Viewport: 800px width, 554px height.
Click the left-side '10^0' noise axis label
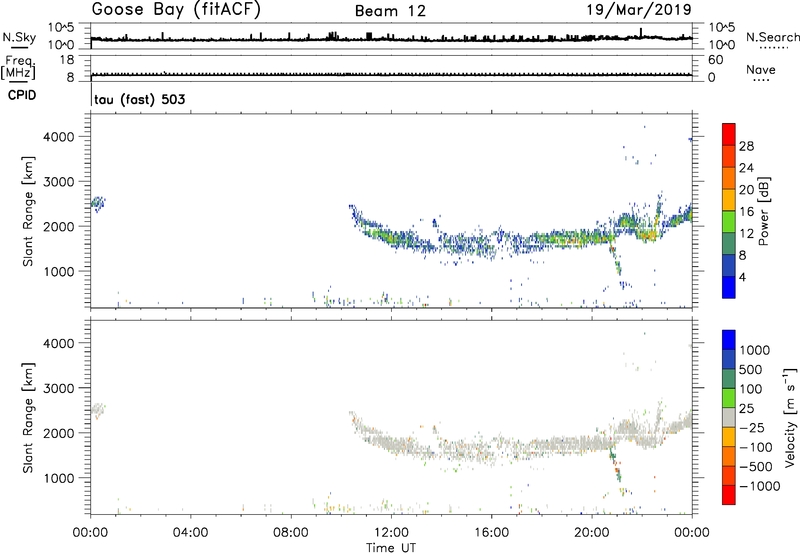(61, 45)
